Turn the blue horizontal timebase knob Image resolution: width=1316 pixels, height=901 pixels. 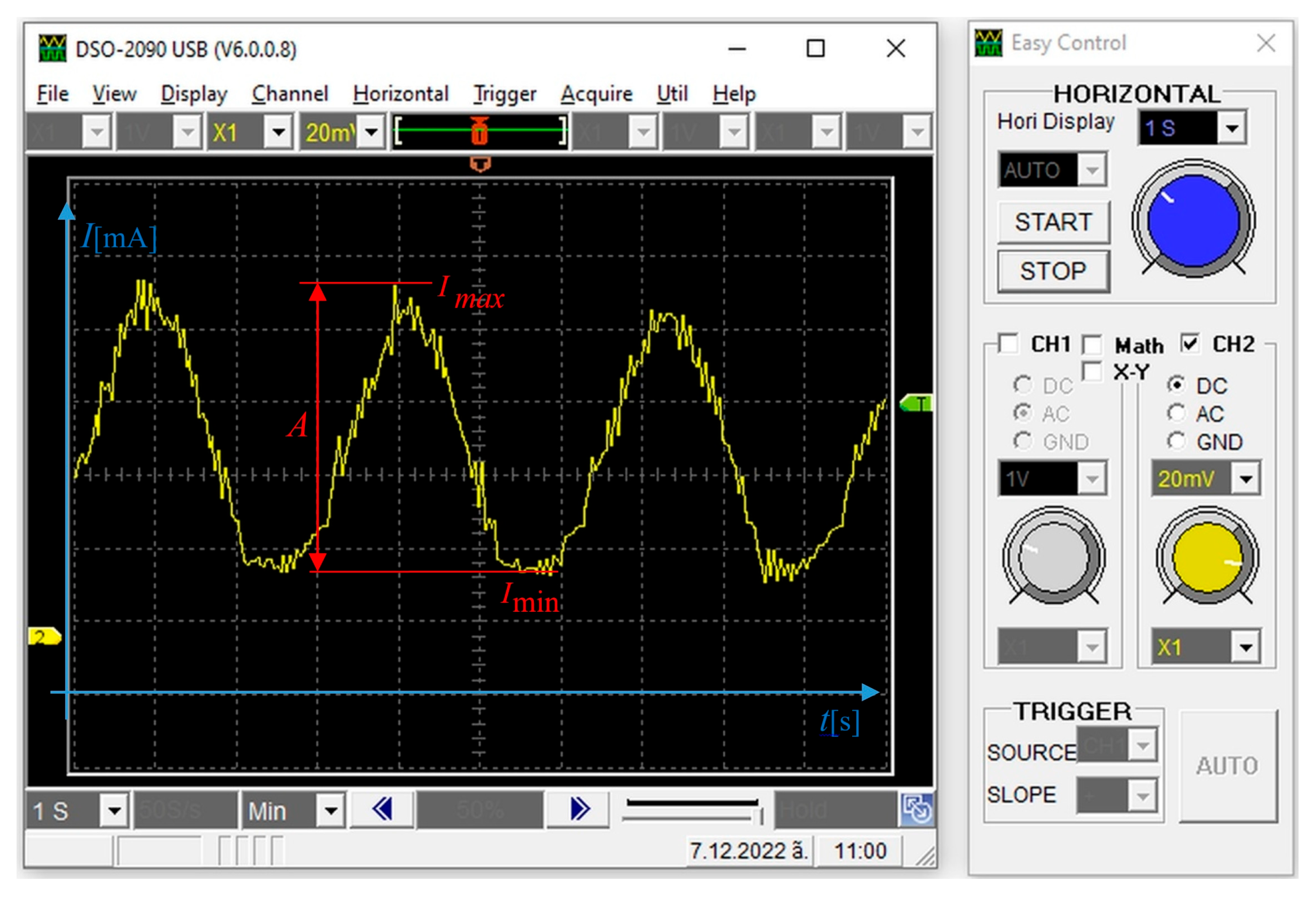click(x=1194, y=221)
